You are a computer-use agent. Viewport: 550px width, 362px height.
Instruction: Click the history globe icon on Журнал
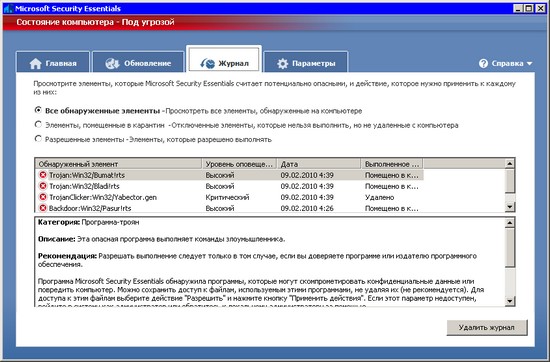[207, 63]
